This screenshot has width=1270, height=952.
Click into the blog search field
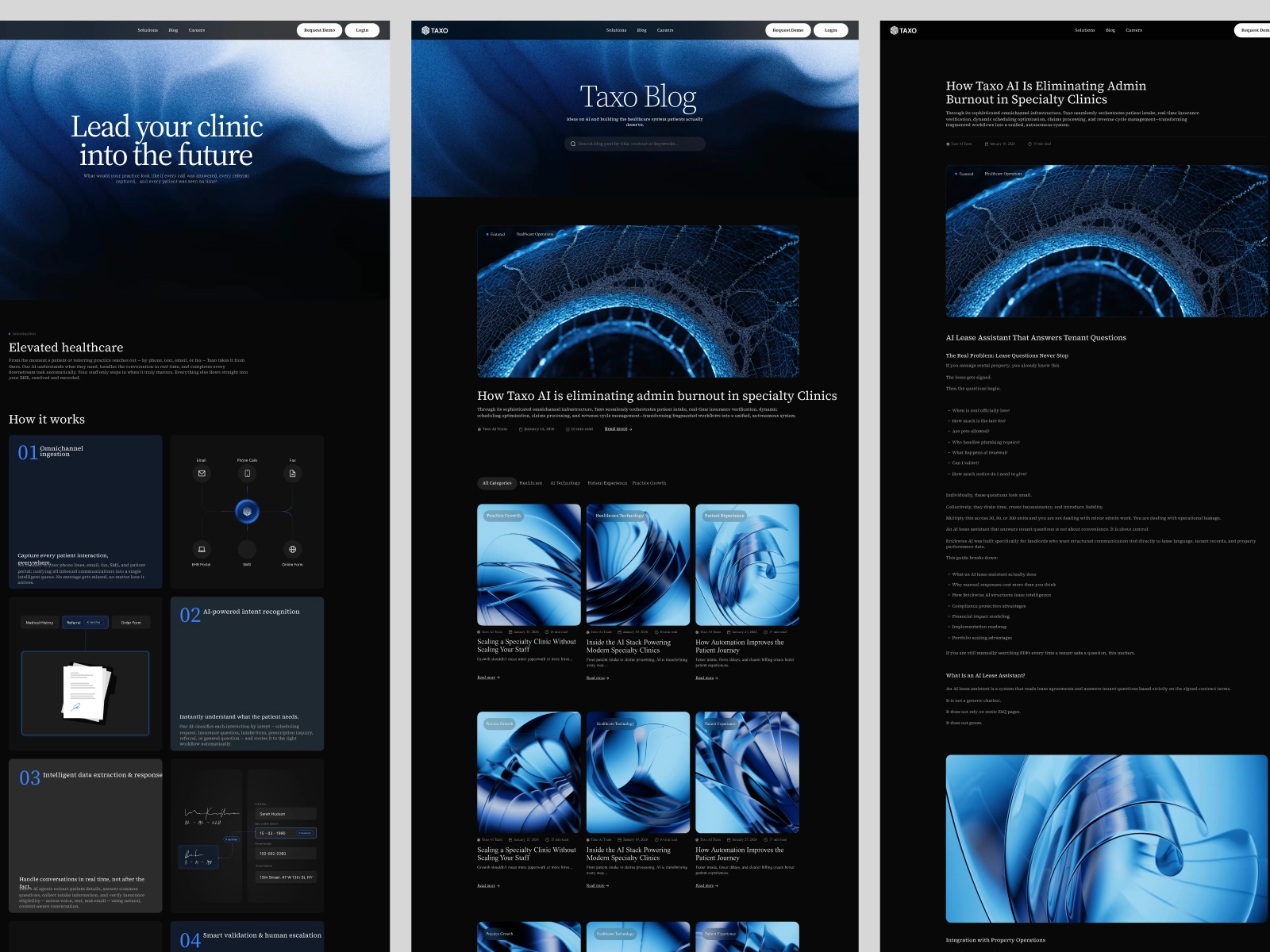pyautogui.click(x=635, y=144)
